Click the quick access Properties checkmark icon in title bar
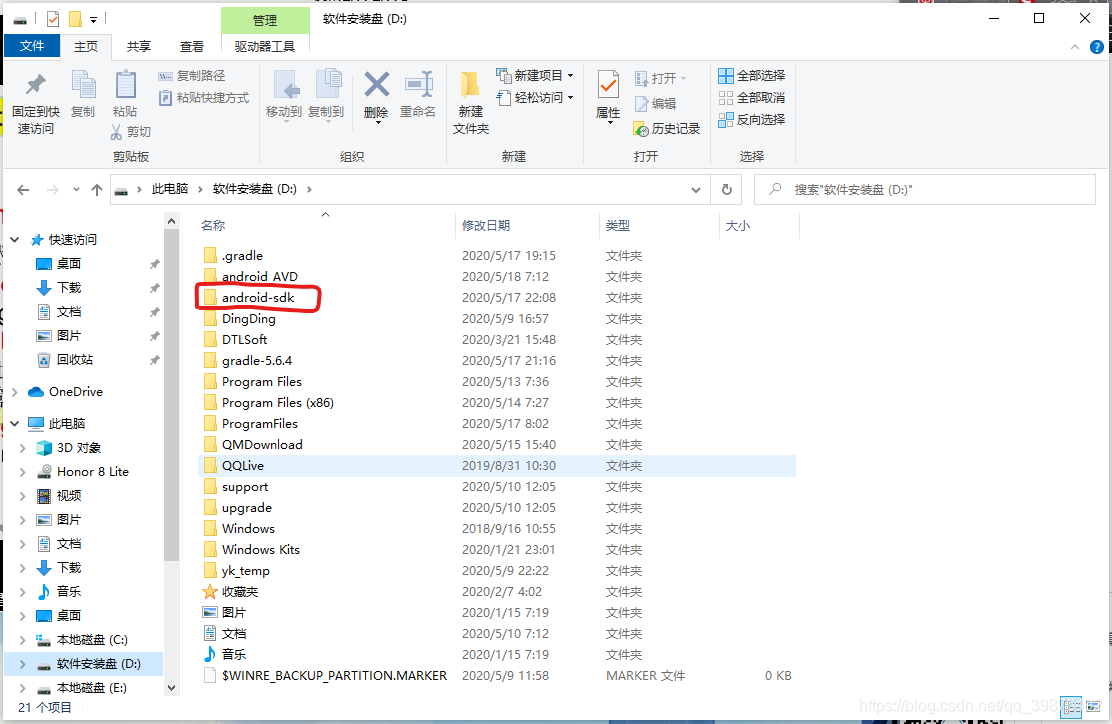The width and height of the screenshot is (1112, 724). [x=53, y=19]
